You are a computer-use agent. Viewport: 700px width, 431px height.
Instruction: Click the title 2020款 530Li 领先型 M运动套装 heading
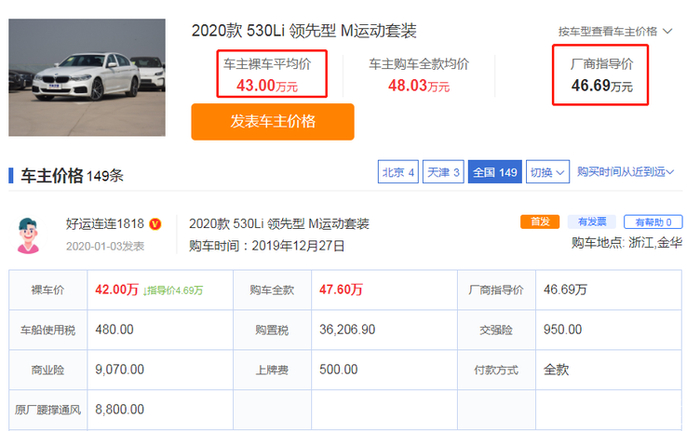[304, 31]
